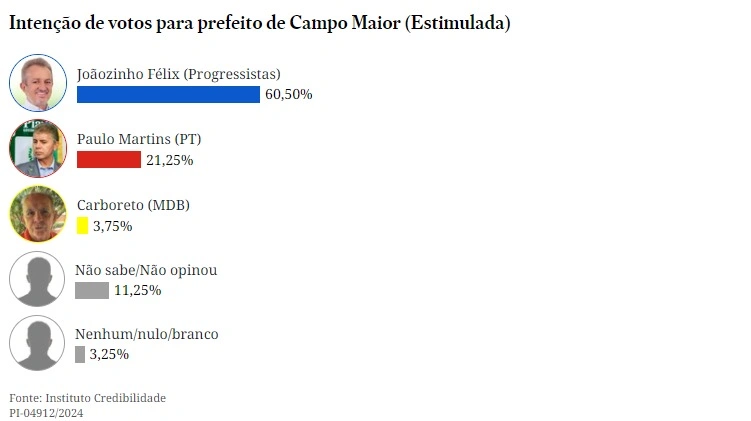
Task: Click the gray 11,25% bar
Action: click(x=92, y=290)
